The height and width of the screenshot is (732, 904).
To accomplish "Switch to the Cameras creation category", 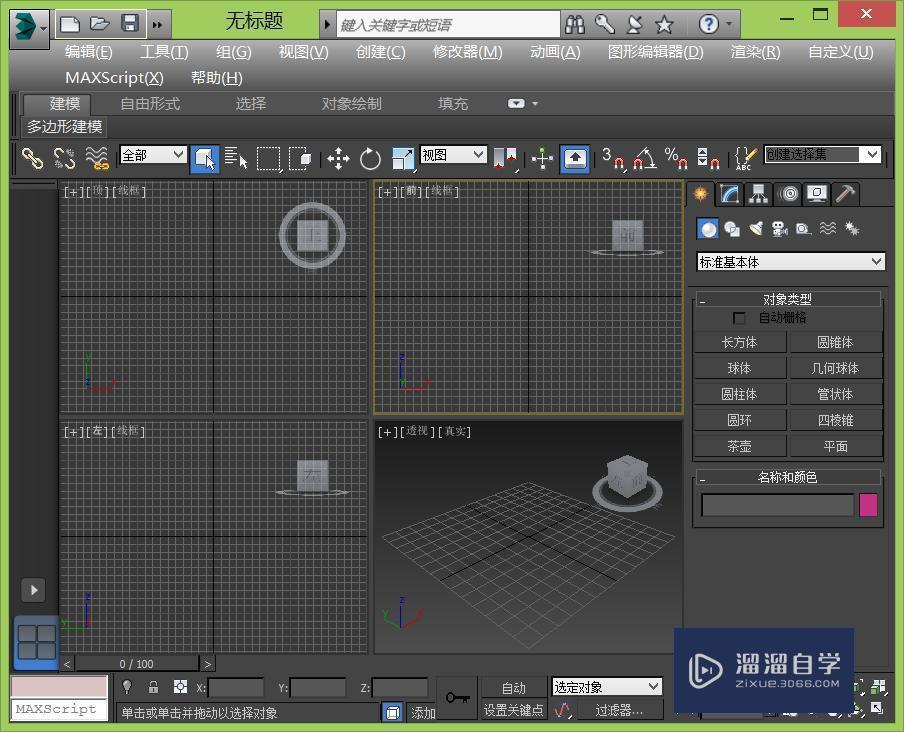I will coord(779,229).
